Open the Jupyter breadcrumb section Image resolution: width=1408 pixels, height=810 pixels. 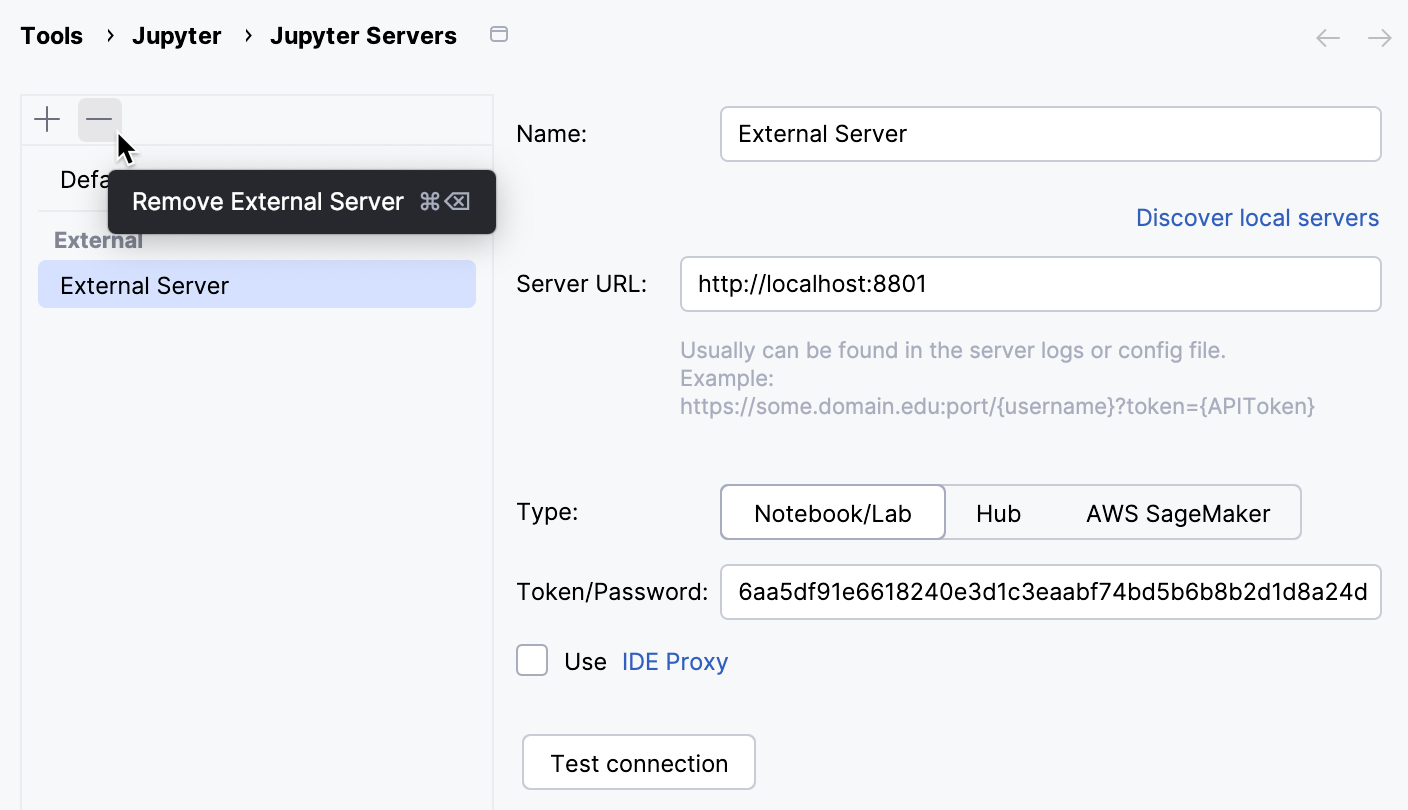tap(177, 35)
